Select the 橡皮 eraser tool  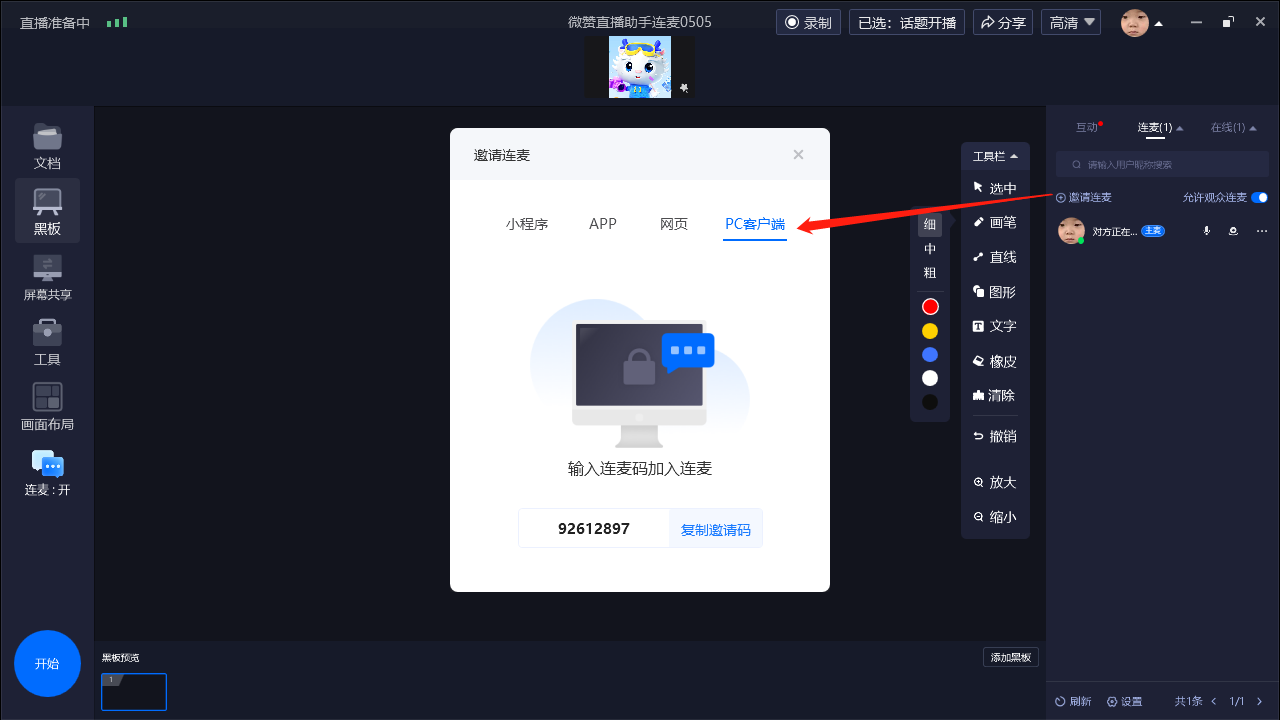[994, 361]
